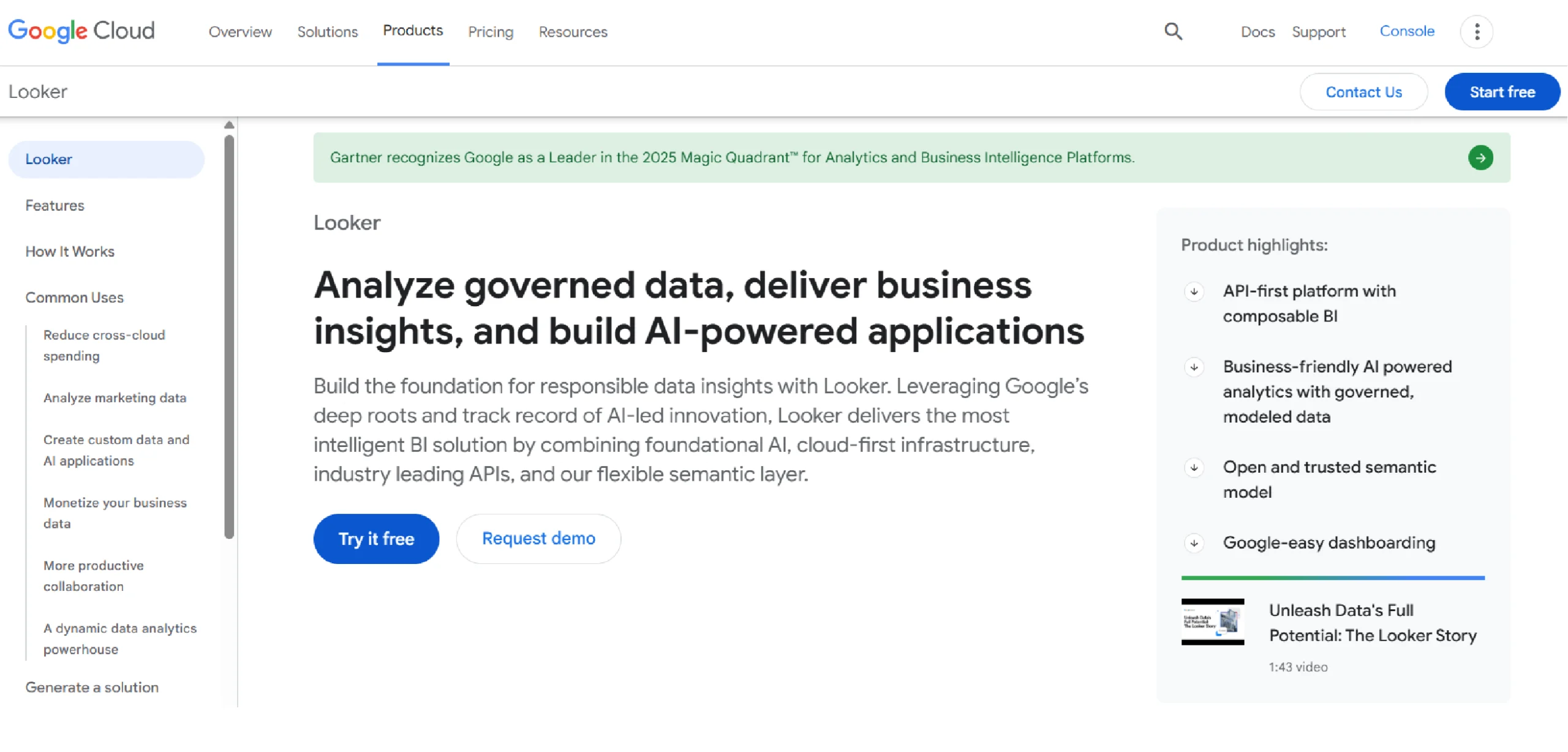
Task: Select "How It Works" in the sidebar
Action: (x=70, y=251)
